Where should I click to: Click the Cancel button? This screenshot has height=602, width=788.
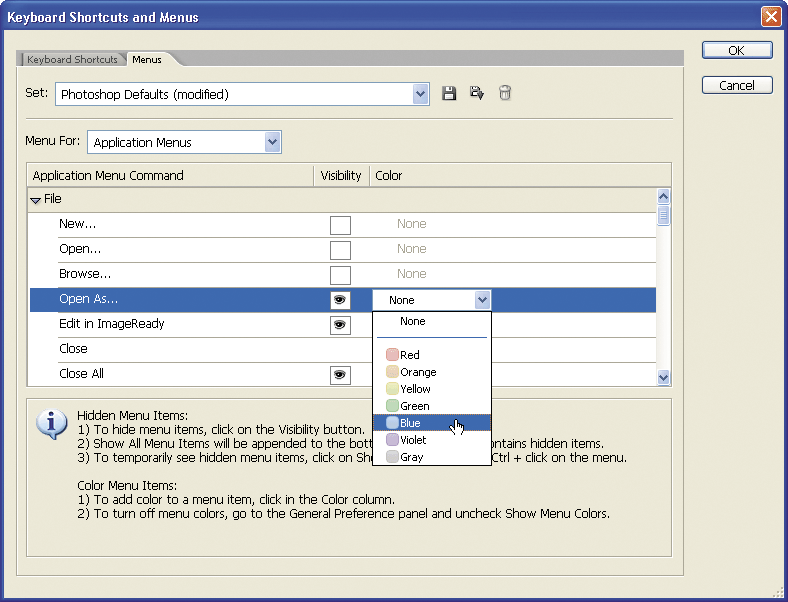736,85
